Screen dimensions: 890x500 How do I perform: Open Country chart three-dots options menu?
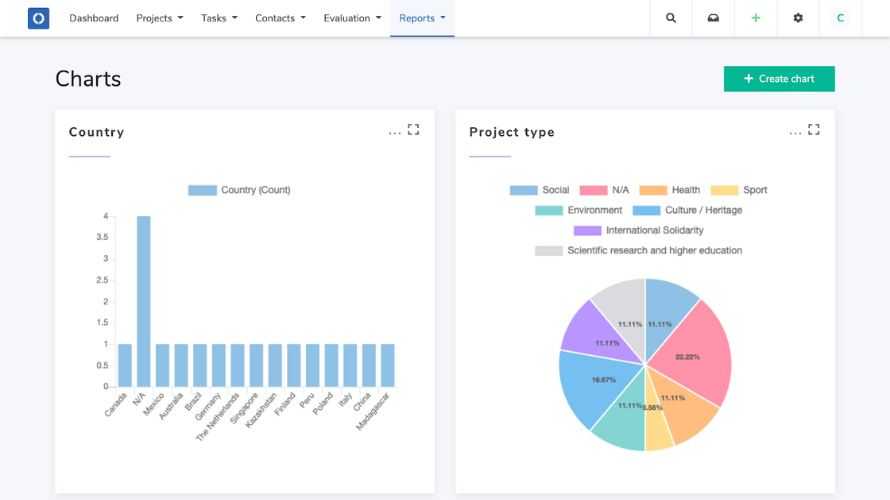[x=395, y=132]
